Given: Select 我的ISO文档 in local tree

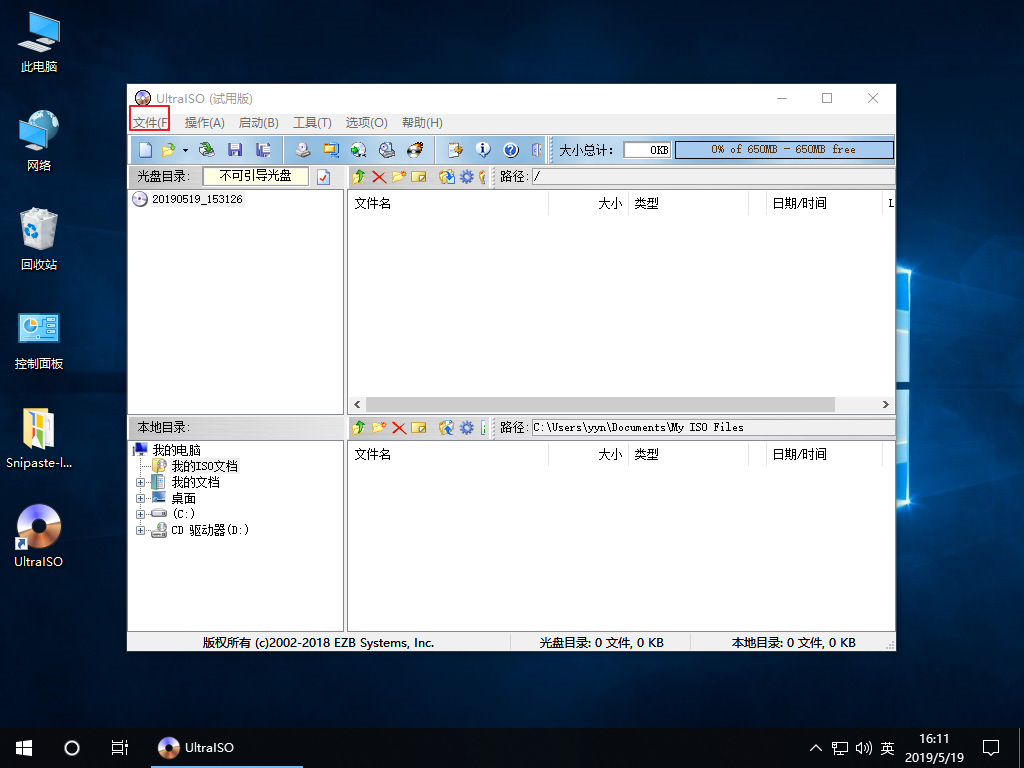Looking at the screenshot, I should click(x=204, y=466).
